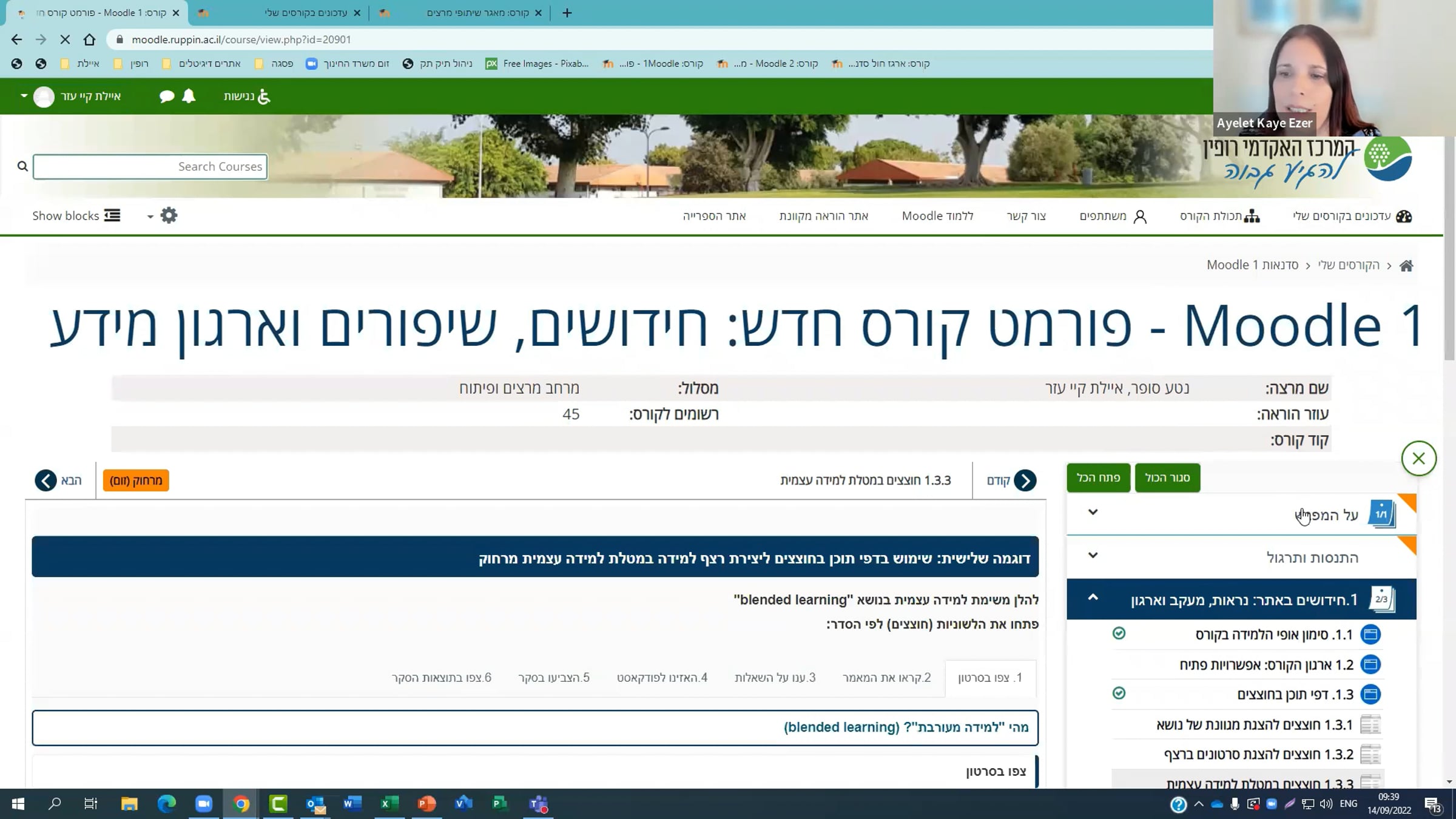1456x819 pixels.
Task: Click the search magnifier beside Search Courses
Action: (x=22, y=166)
